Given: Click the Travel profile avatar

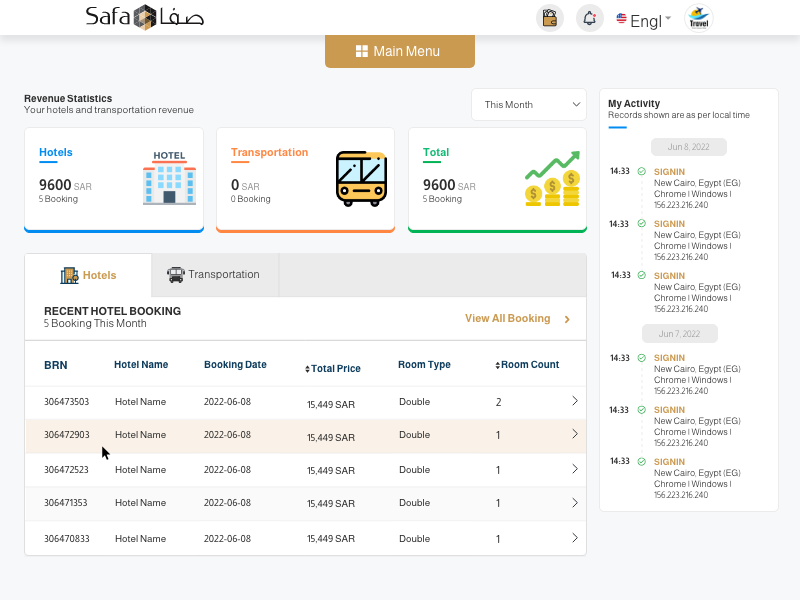Looking at the screenshot, I should click(x=698, y=18).
